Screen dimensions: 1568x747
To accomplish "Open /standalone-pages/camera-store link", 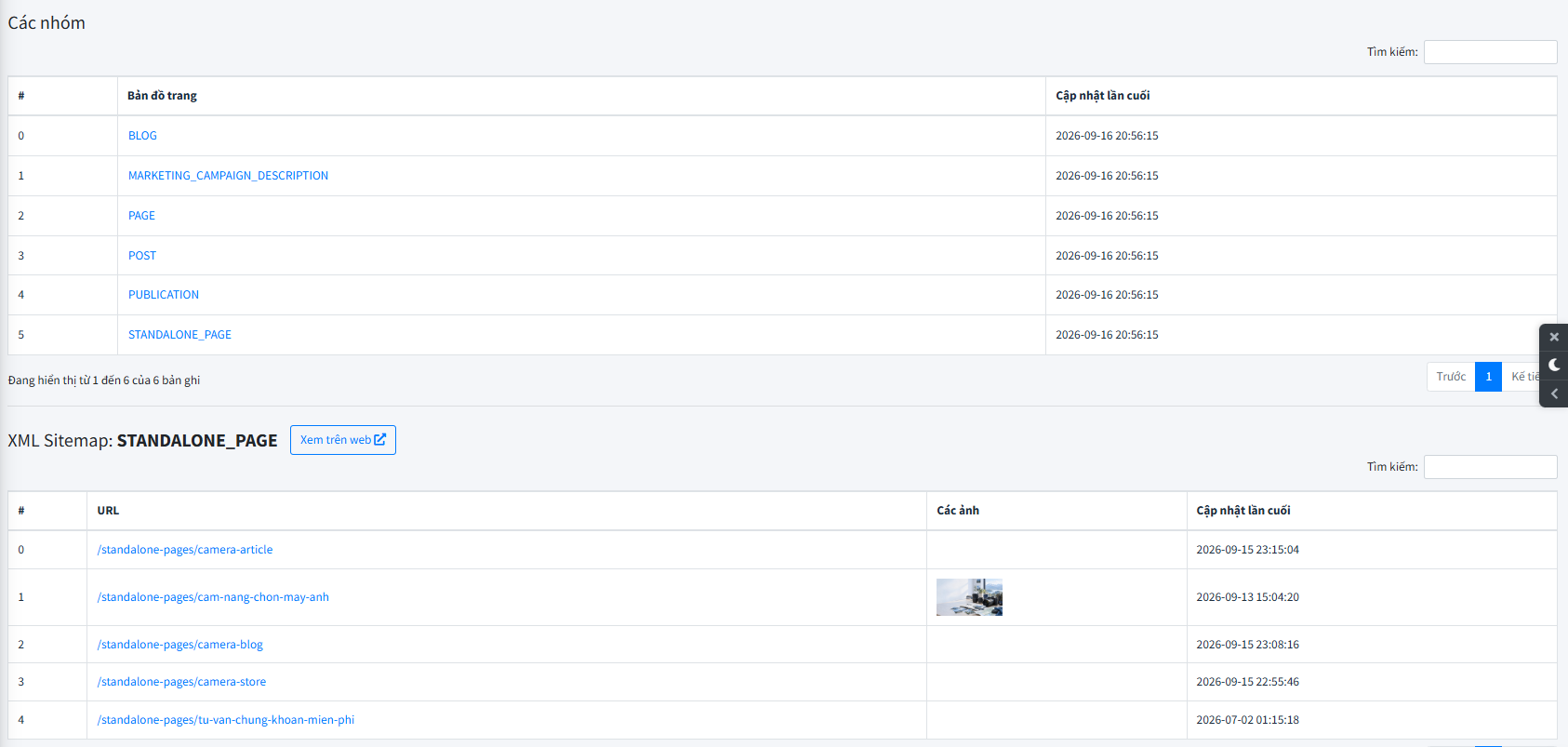I will coord(181,682).
